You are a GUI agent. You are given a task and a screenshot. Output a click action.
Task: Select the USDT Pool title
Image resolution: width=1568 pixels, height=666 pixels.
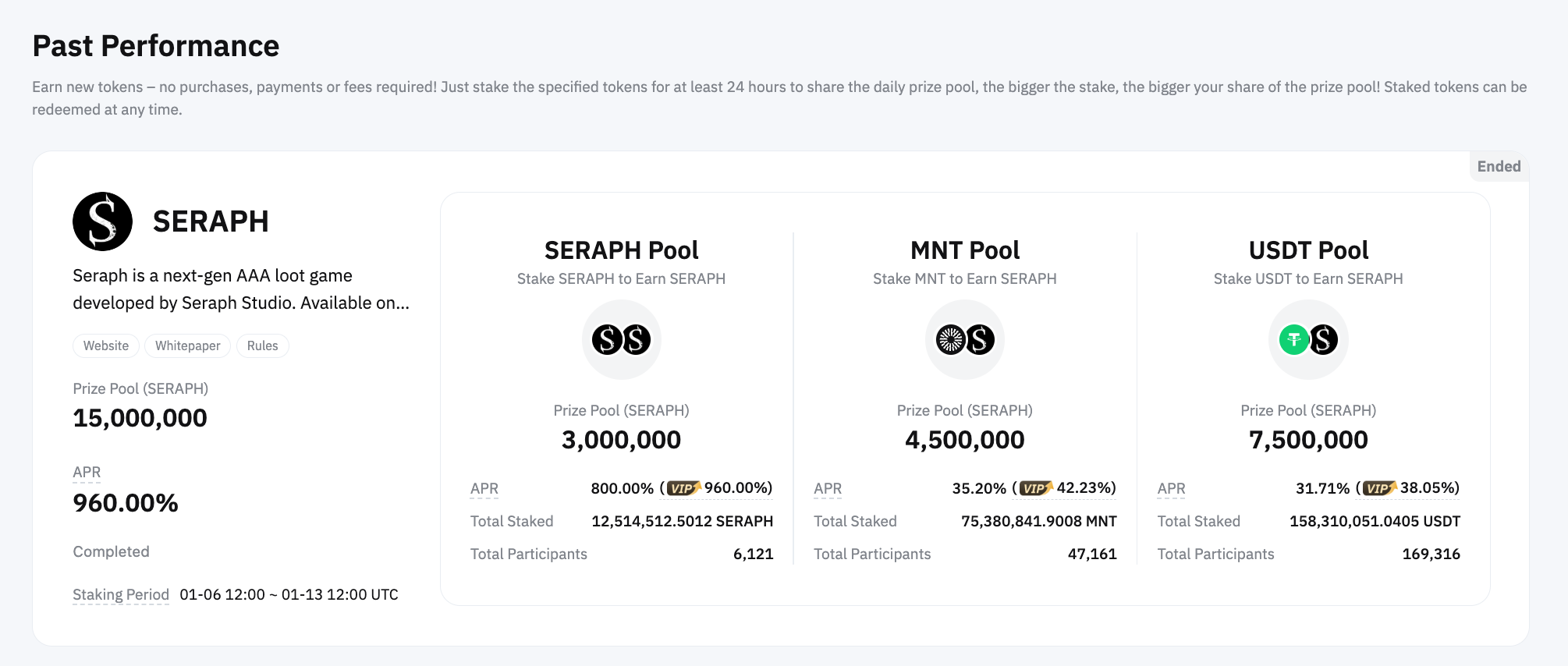1308,250
